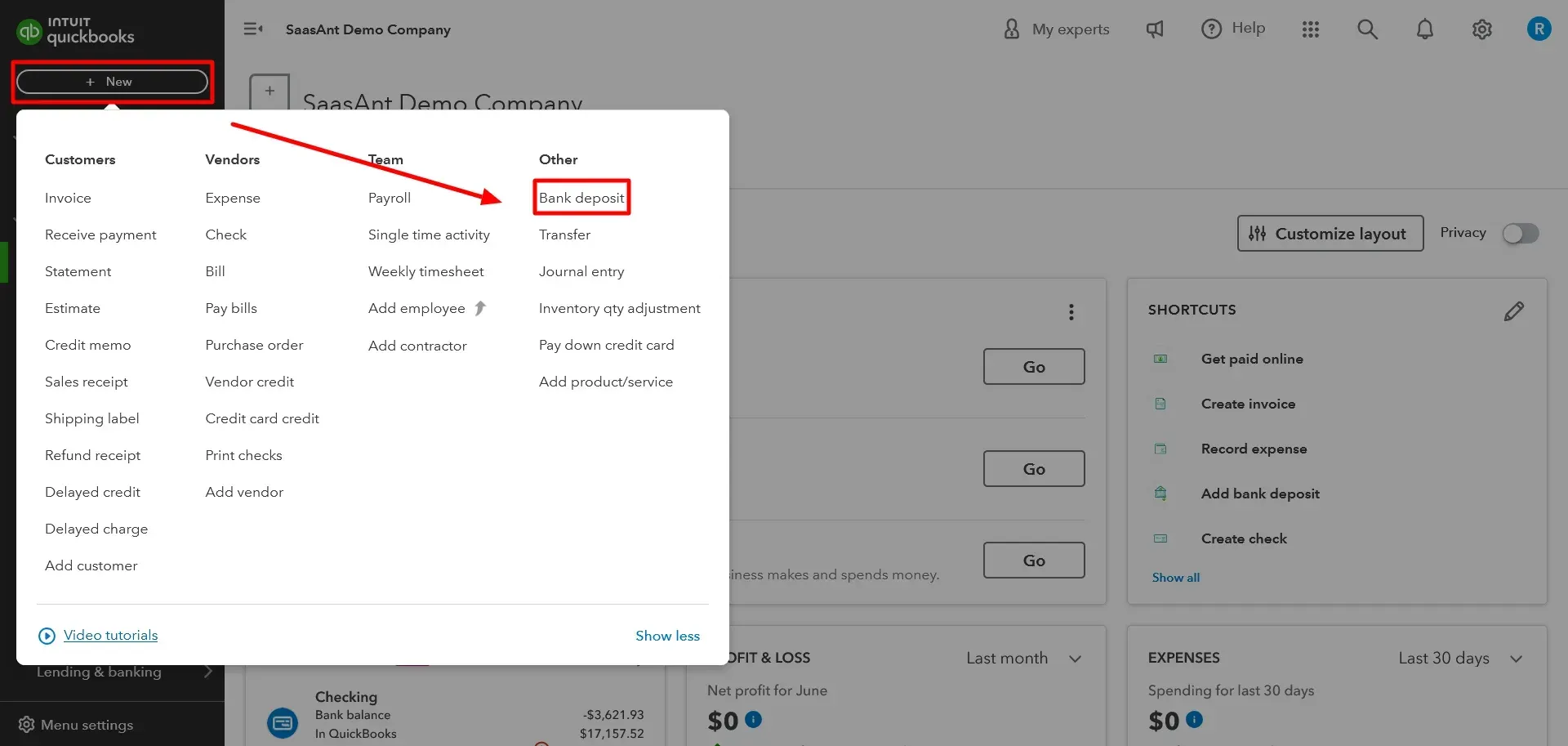Open My experts person icon
The width and height of the screenshot is (1568, 746).
click(1011, 29)
